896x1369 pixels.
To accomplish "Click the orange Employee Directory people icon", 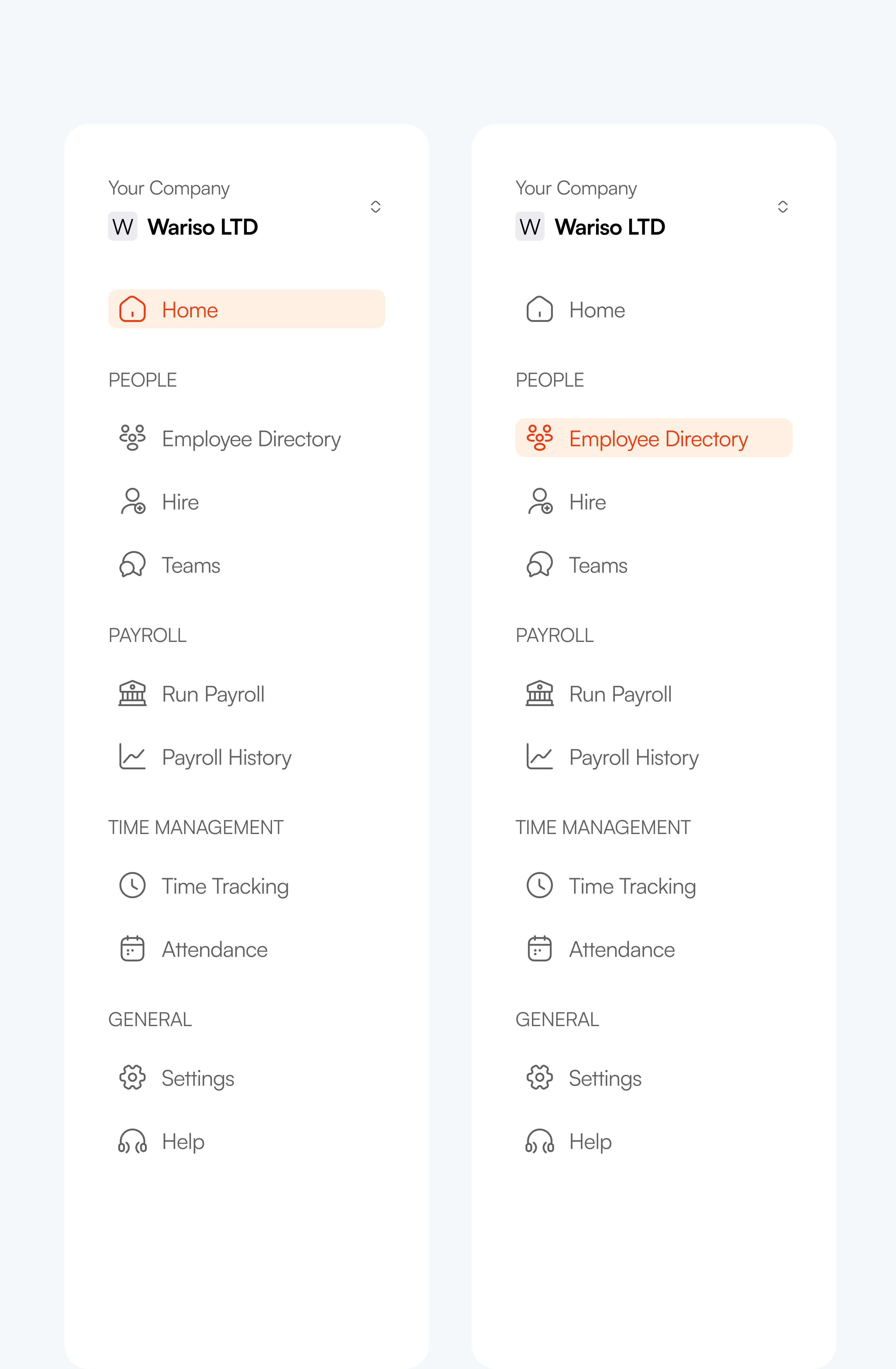I will click(x=539, y=438).
